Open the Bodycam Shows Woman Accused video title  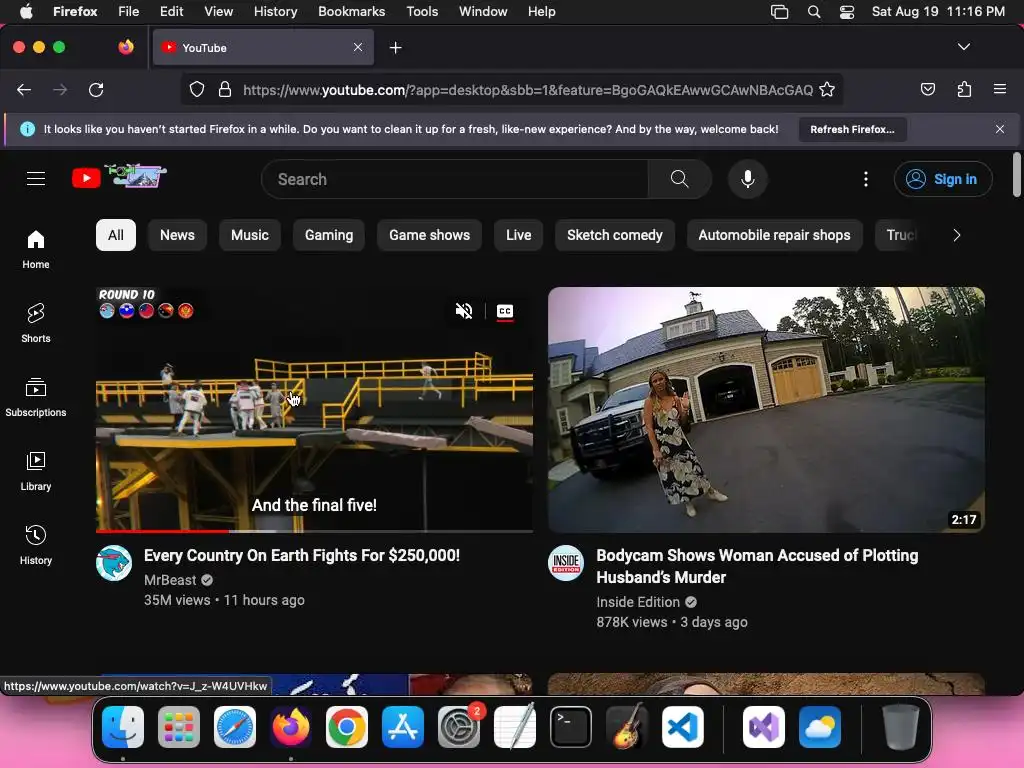tap(757, 566)
